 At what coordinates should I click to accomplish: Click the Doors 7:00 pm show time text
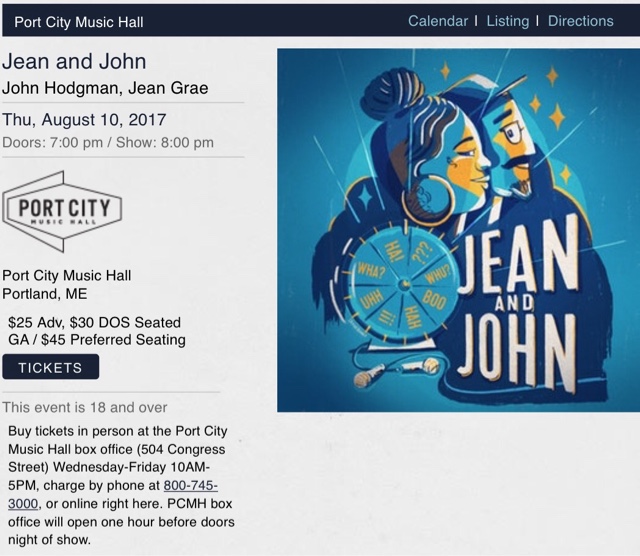[x=108, y=142]
